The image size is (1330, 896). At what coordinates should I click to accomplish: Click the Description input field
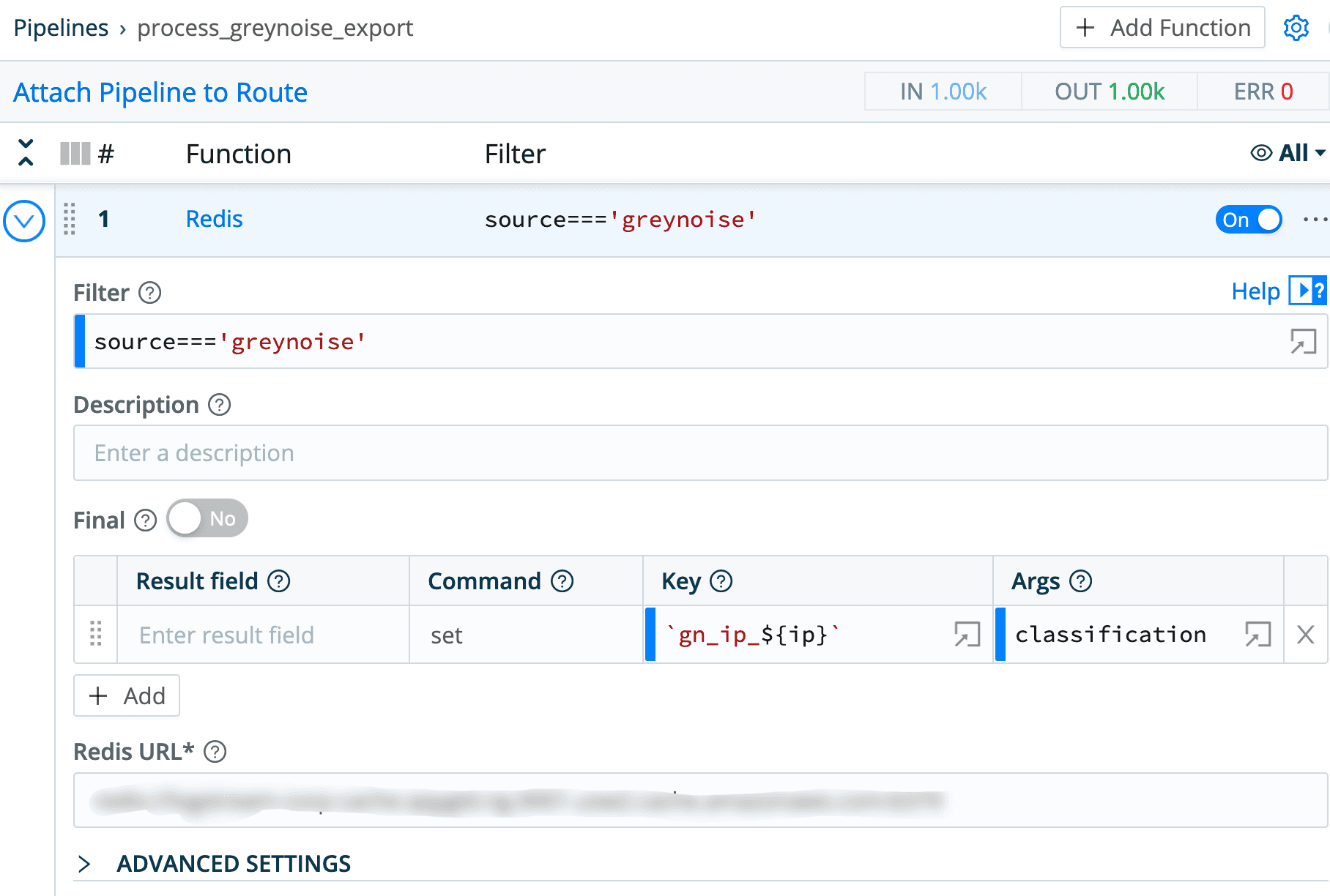pos(700,453)
